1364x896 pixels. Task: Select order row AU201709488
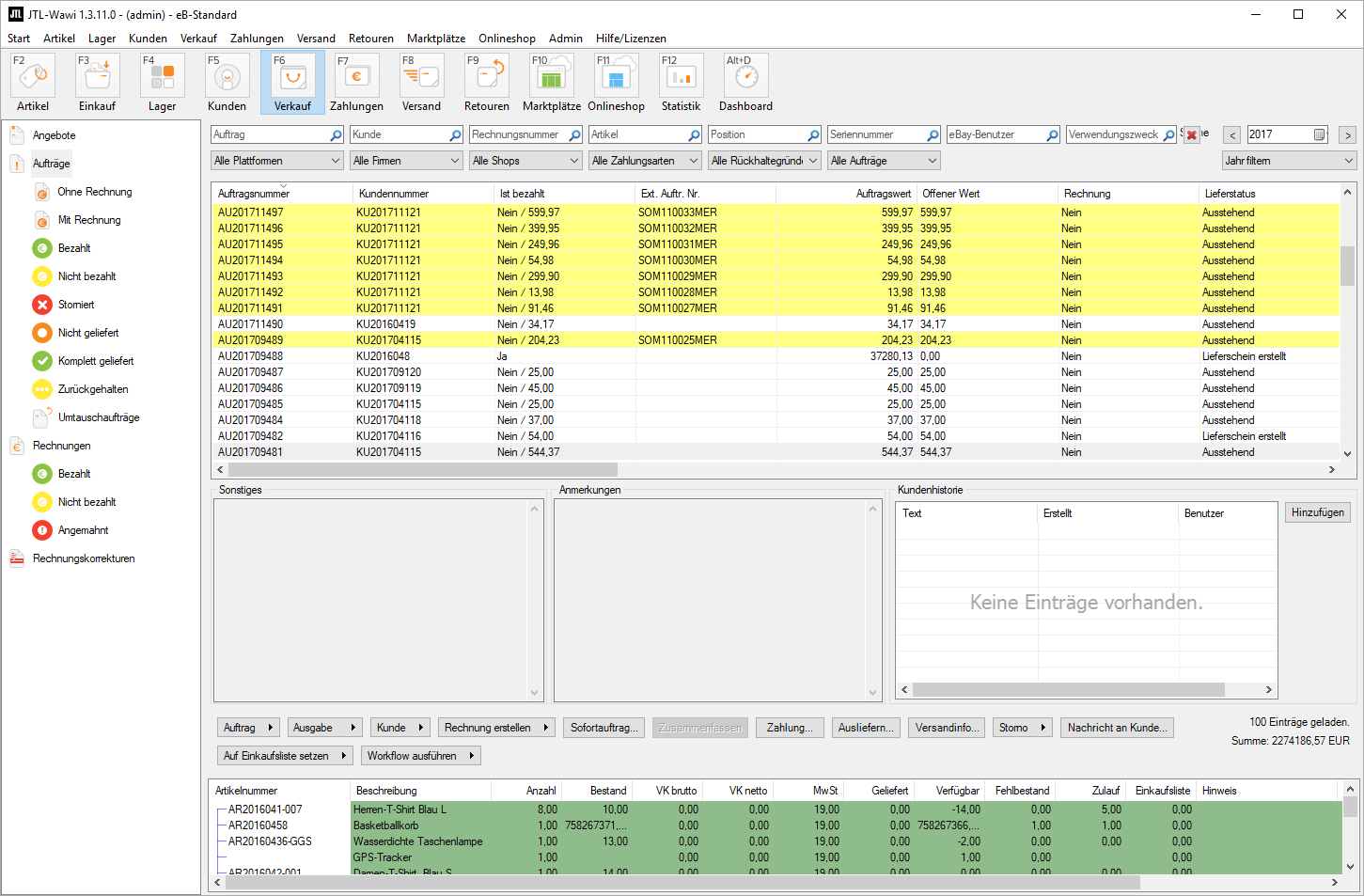click(x=776, y=356)
